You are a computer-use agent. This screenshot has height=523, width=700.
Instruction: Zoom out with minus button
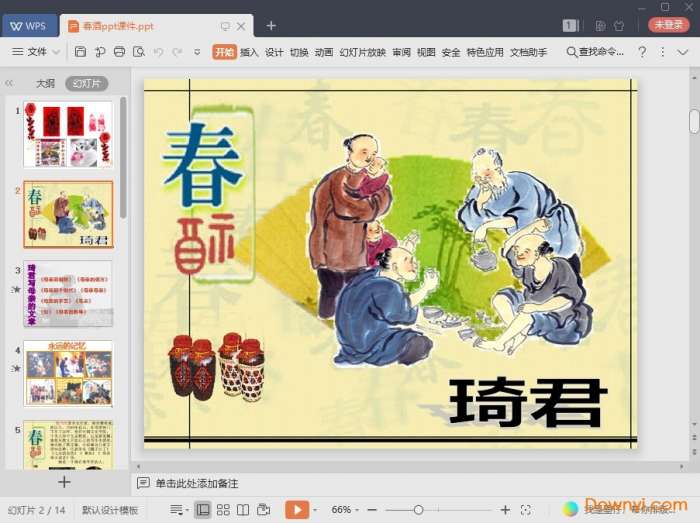point(372,510)
